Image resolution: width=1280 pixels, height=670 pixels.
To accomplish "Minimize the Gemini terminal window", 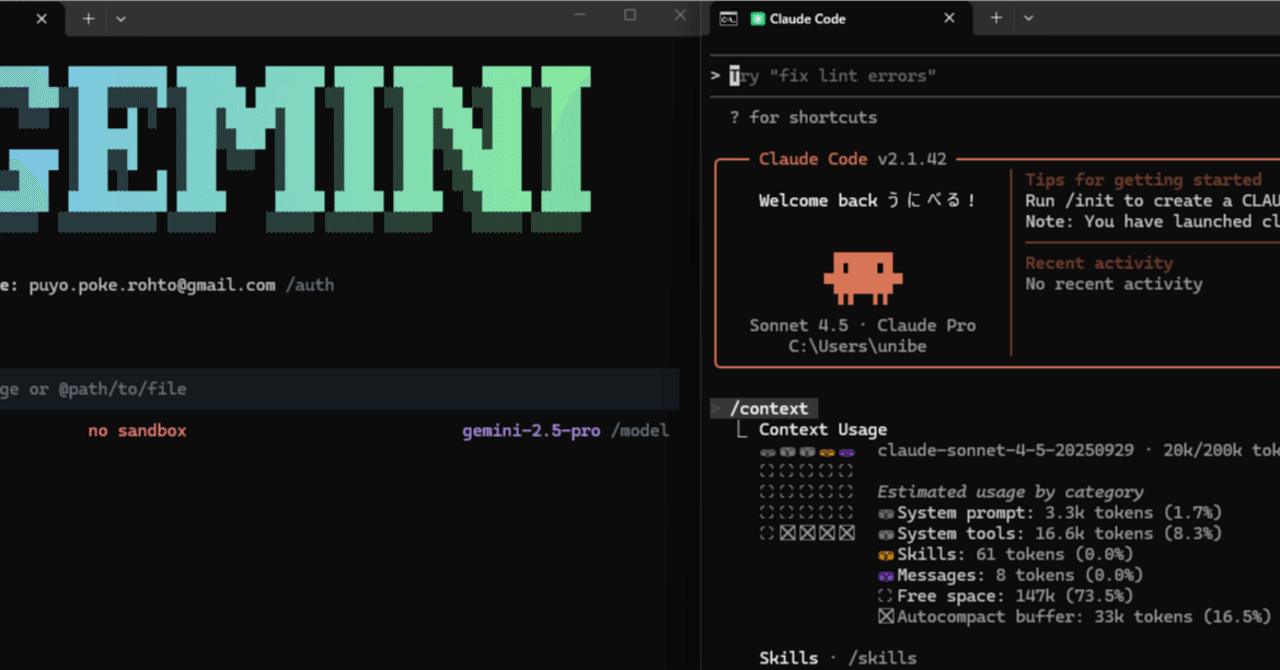I will pyautogui.click(x=580, y=15).
